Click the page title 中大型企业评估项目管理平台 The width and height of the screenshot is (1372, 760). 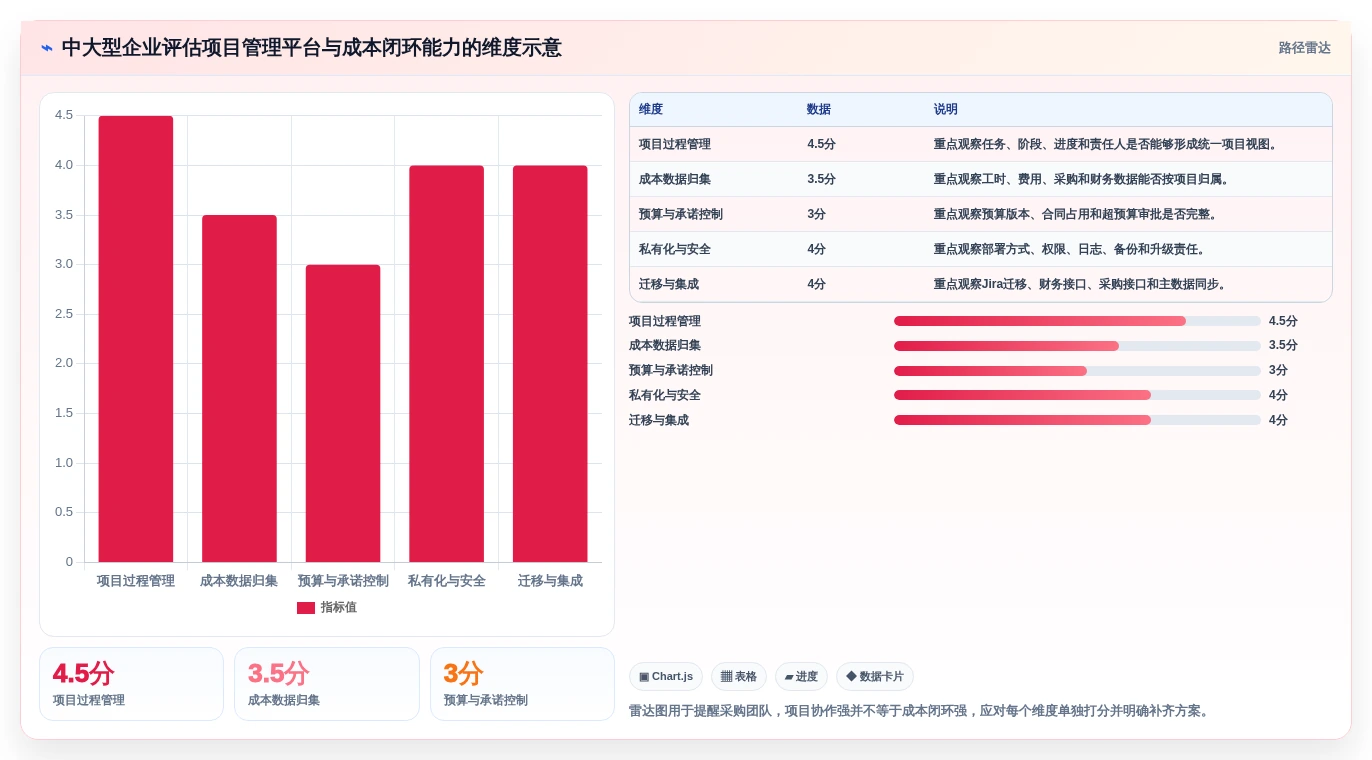[x=312, y=48]
